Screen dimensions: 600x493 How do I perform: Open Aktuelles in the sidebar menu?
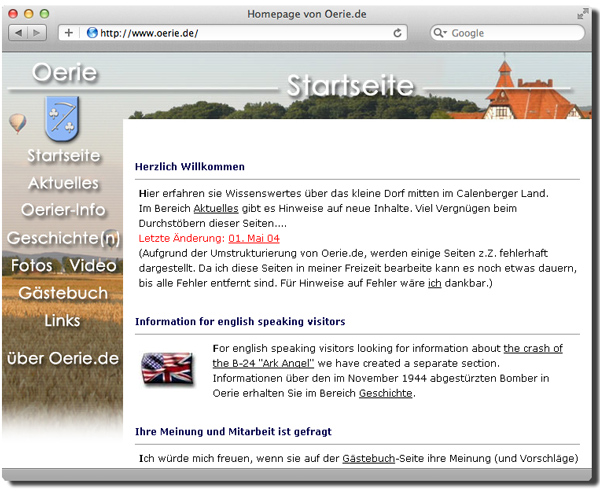coord(64,183)
